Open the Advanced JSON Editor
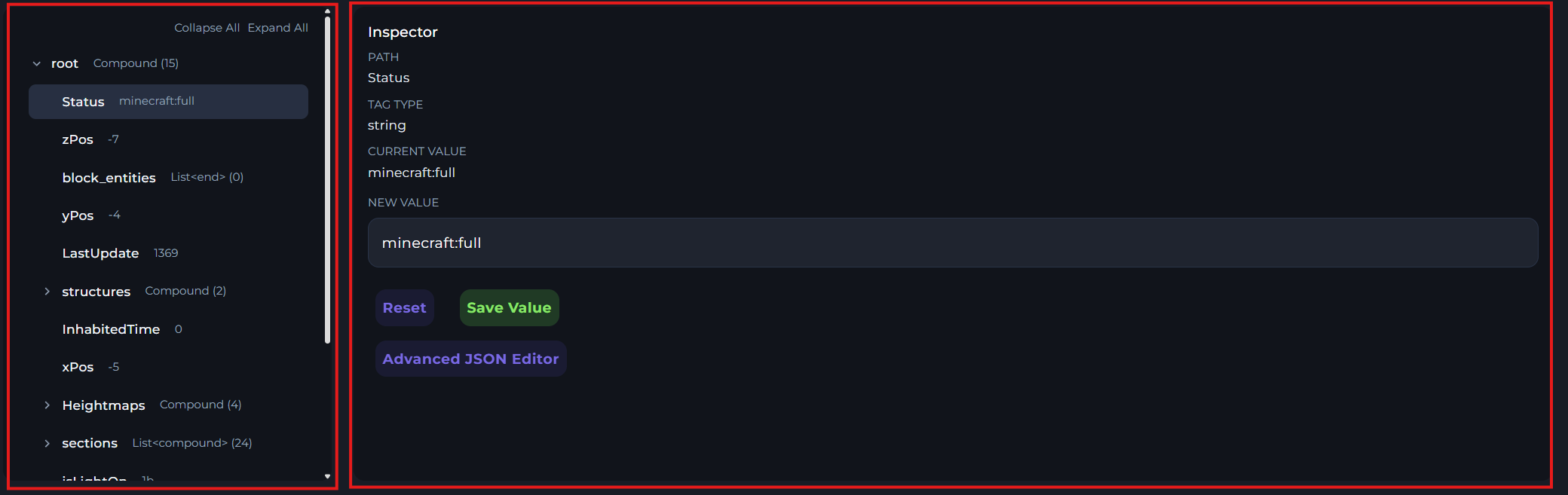Image resolution: width=1568 pixels, height=495 pixels. (x=470, y=359)
